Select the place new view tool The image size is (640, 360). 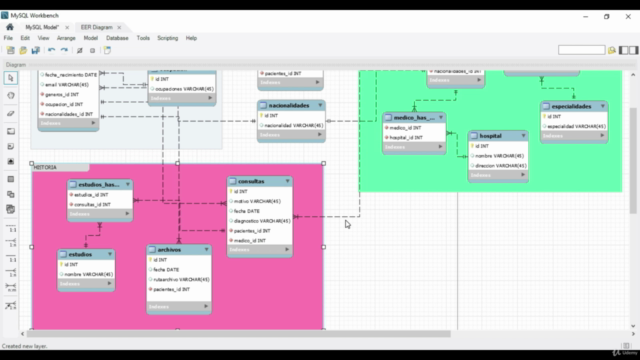(x=11, y=194)
